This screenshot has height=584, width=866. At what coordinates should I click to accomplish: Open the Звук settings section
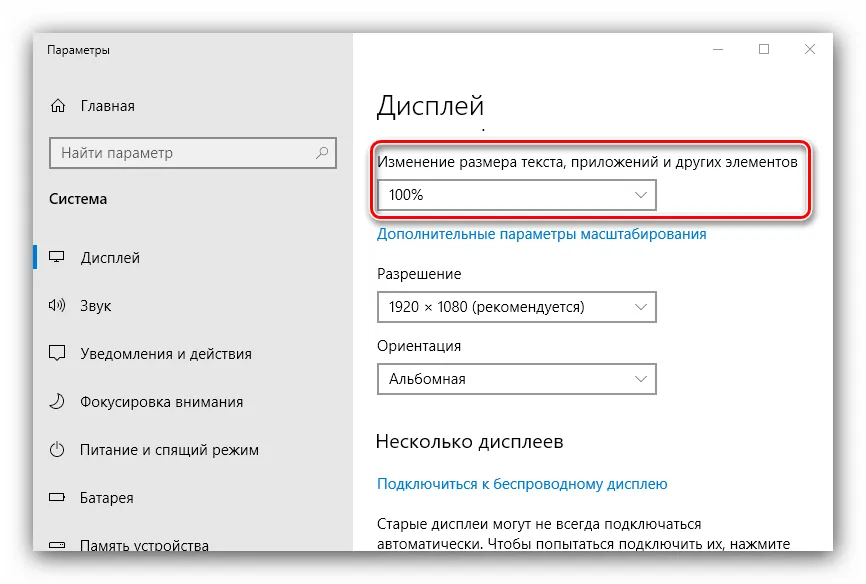[96, 306]
